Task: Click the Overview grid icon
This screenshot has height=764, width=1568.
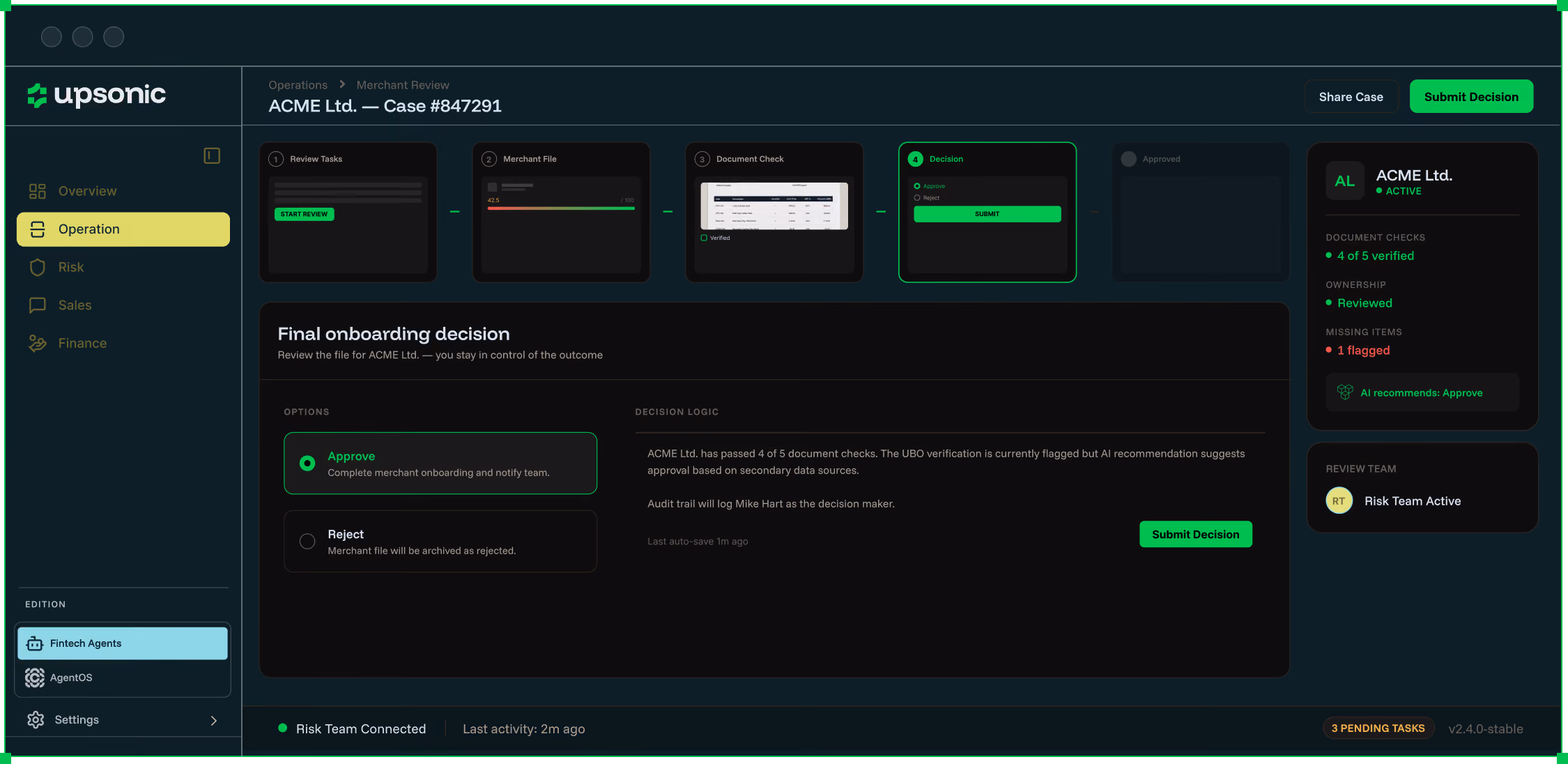Action: click(x=38, y=191)
